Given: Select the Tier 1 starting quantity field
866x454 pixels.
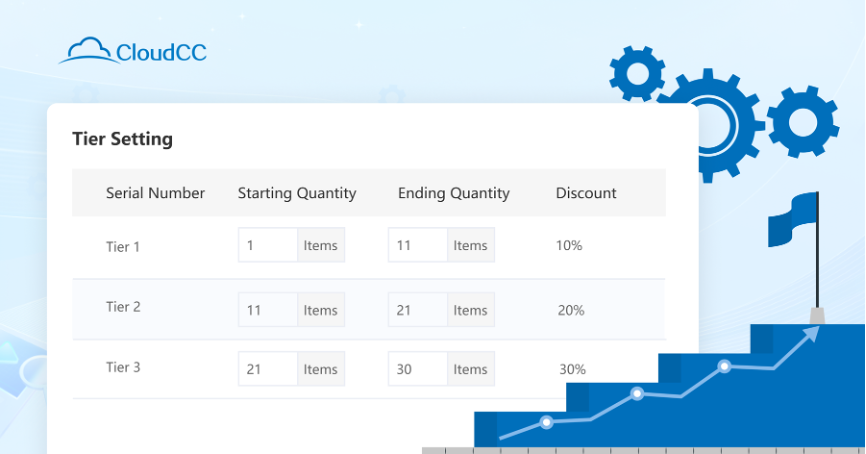Looking at the screenshot, I should point(267,245).
